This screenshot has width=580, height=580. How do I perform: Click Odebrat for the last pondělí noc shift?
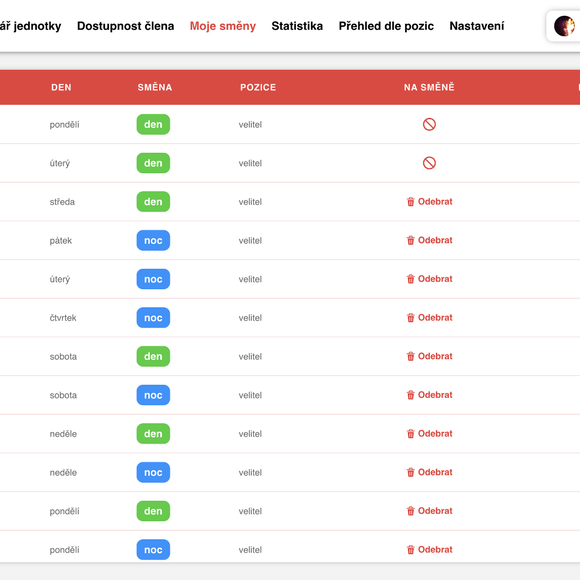click(x=429, y=549)
